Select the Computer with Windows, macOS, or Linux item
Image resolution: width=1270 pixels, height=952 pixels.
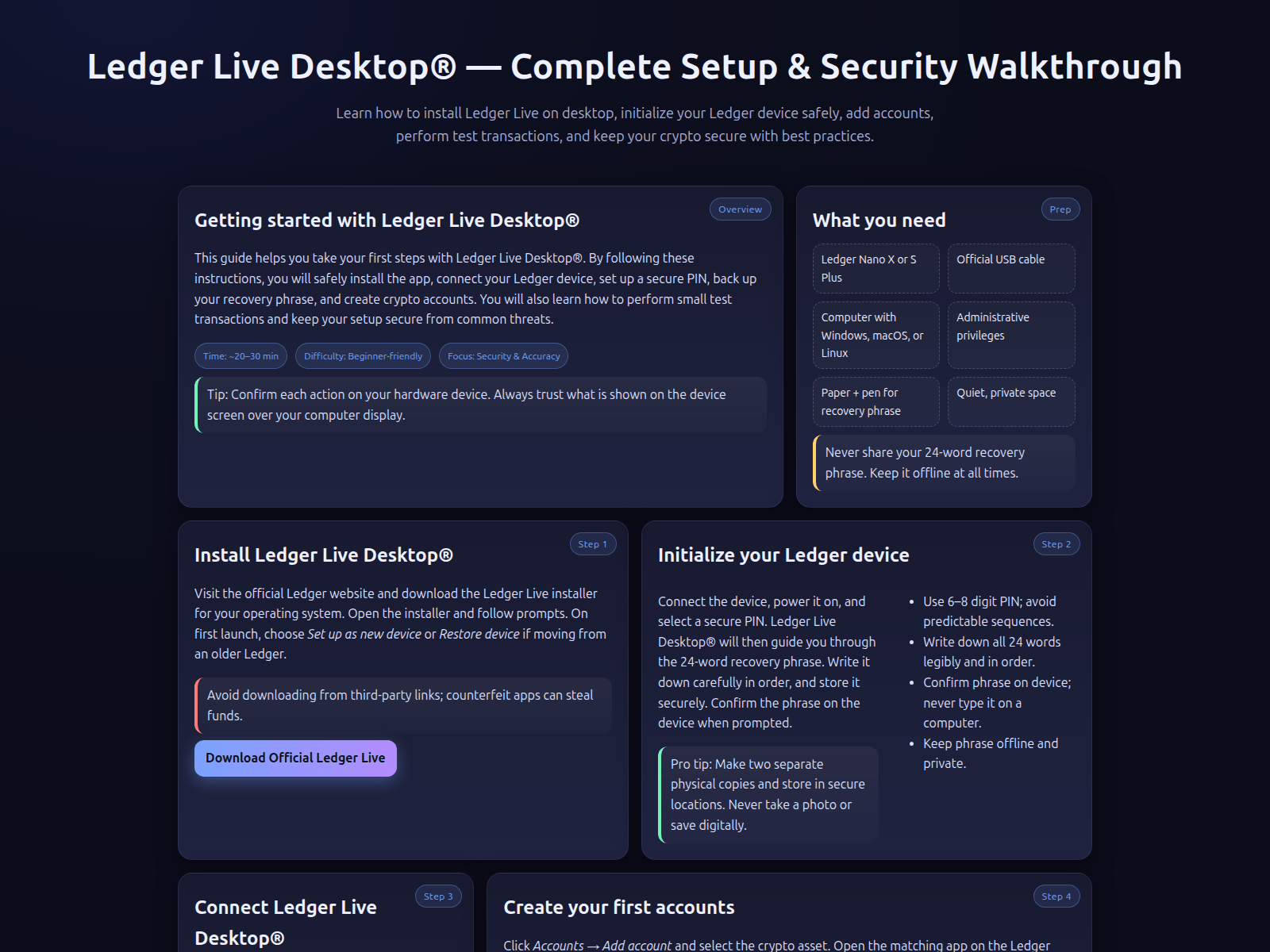coord(876,335)
